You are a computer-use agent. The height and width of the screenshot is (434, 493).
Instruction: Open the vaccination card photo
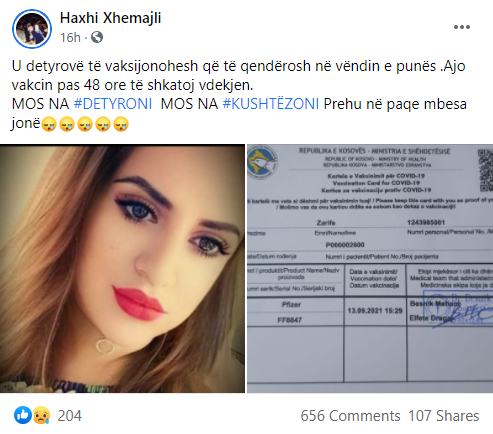coord(370,268)
